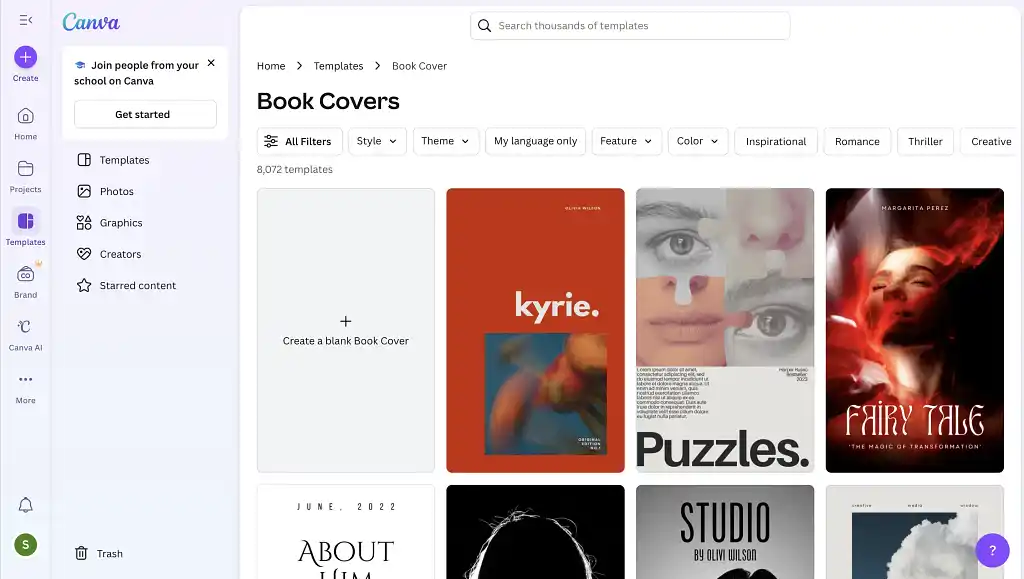This screenshot has height=579, width=1024.
Task: Click the template search field
Action: pos(630,26)
